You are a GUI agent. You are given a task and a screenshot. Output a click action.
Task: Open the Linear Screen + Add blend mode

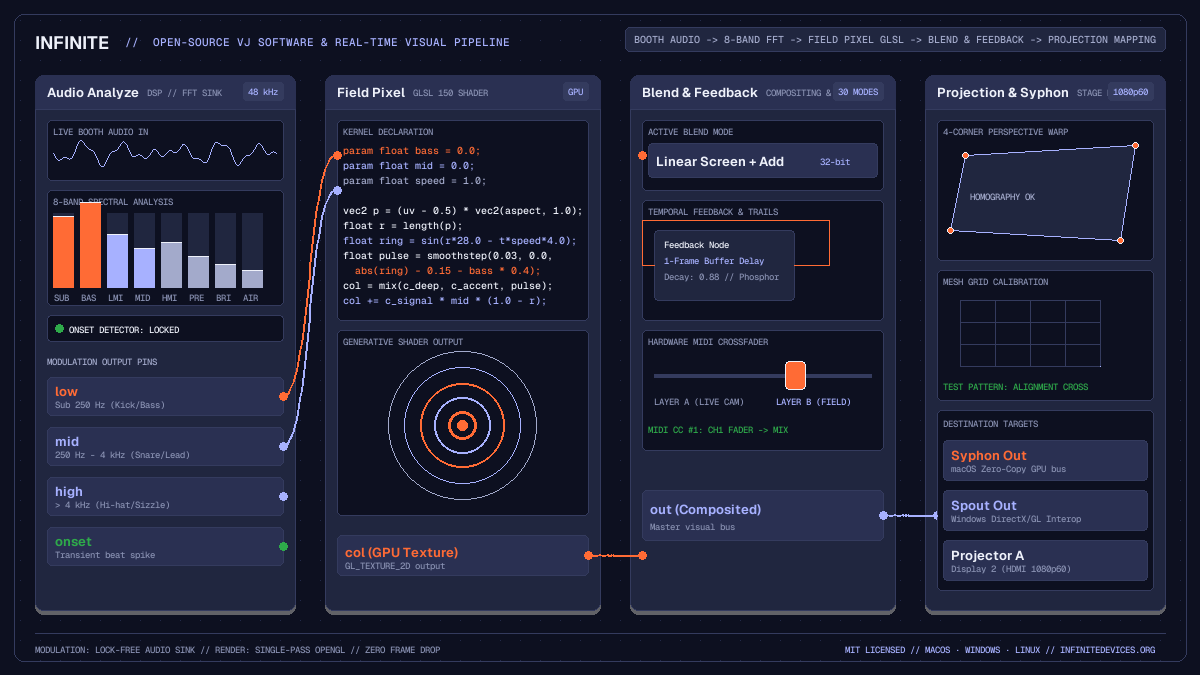click(763, 161)
